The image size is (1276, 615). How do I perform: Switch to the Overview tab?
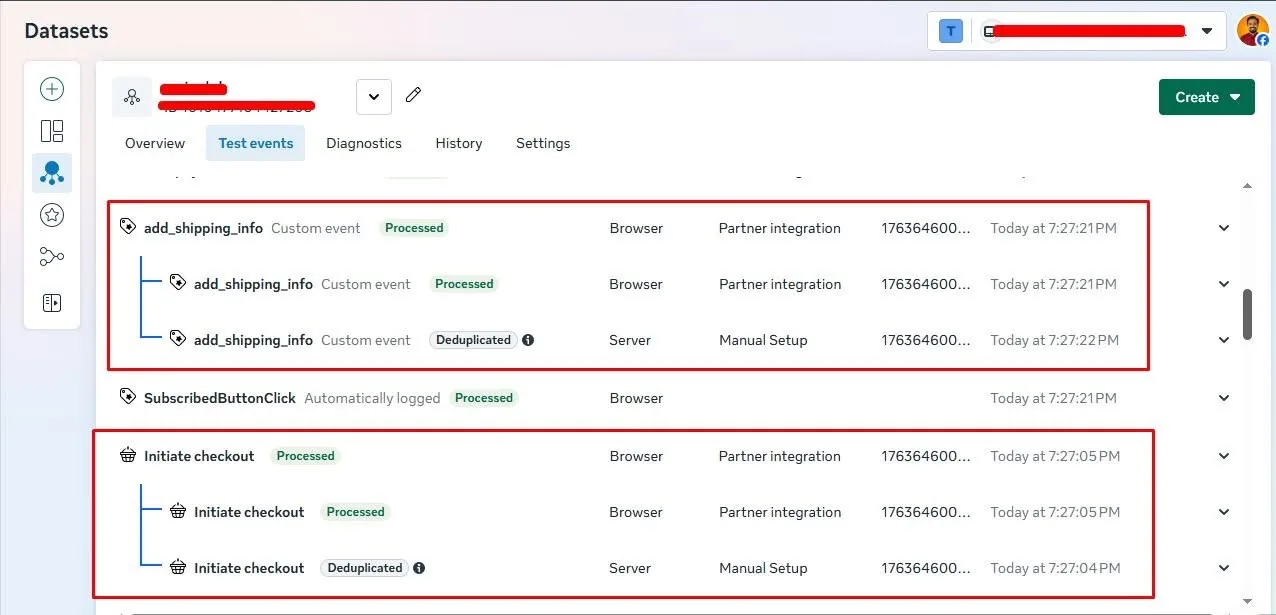(155, 143)
